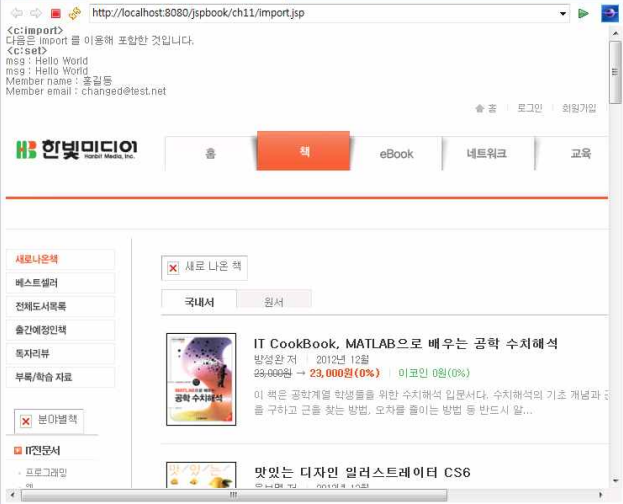Switch to the 국내서 tab
Viewport: 623px width, 504px height.
pos(199,301)
